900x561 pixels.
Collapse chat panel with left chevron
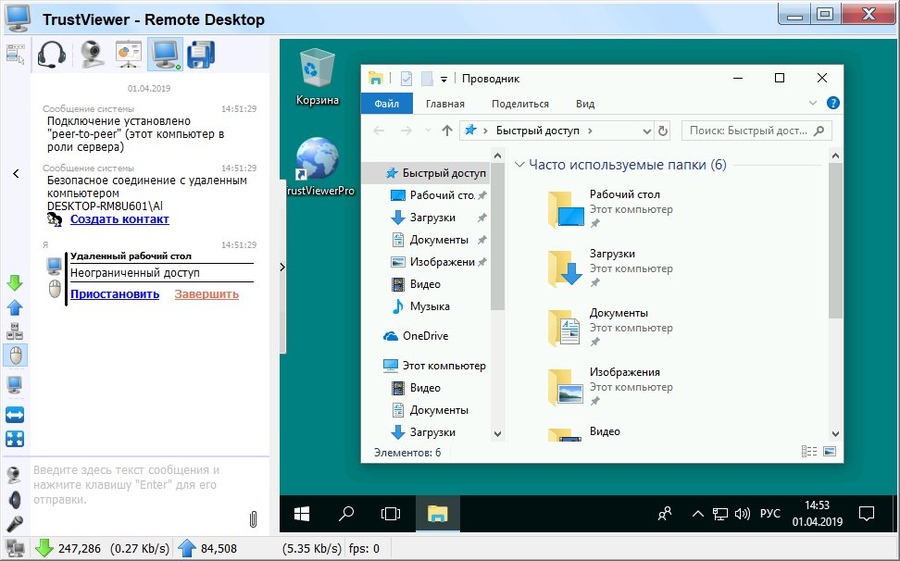(x=16, y=173)
